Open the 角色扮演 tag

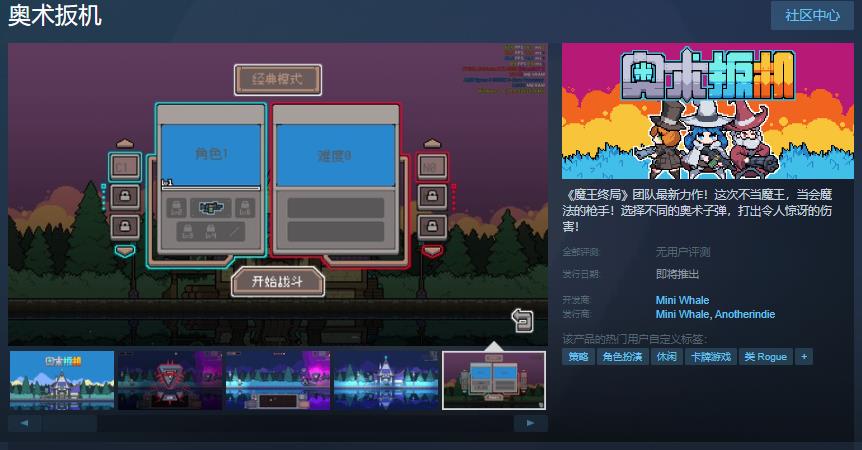pos(622,356)
